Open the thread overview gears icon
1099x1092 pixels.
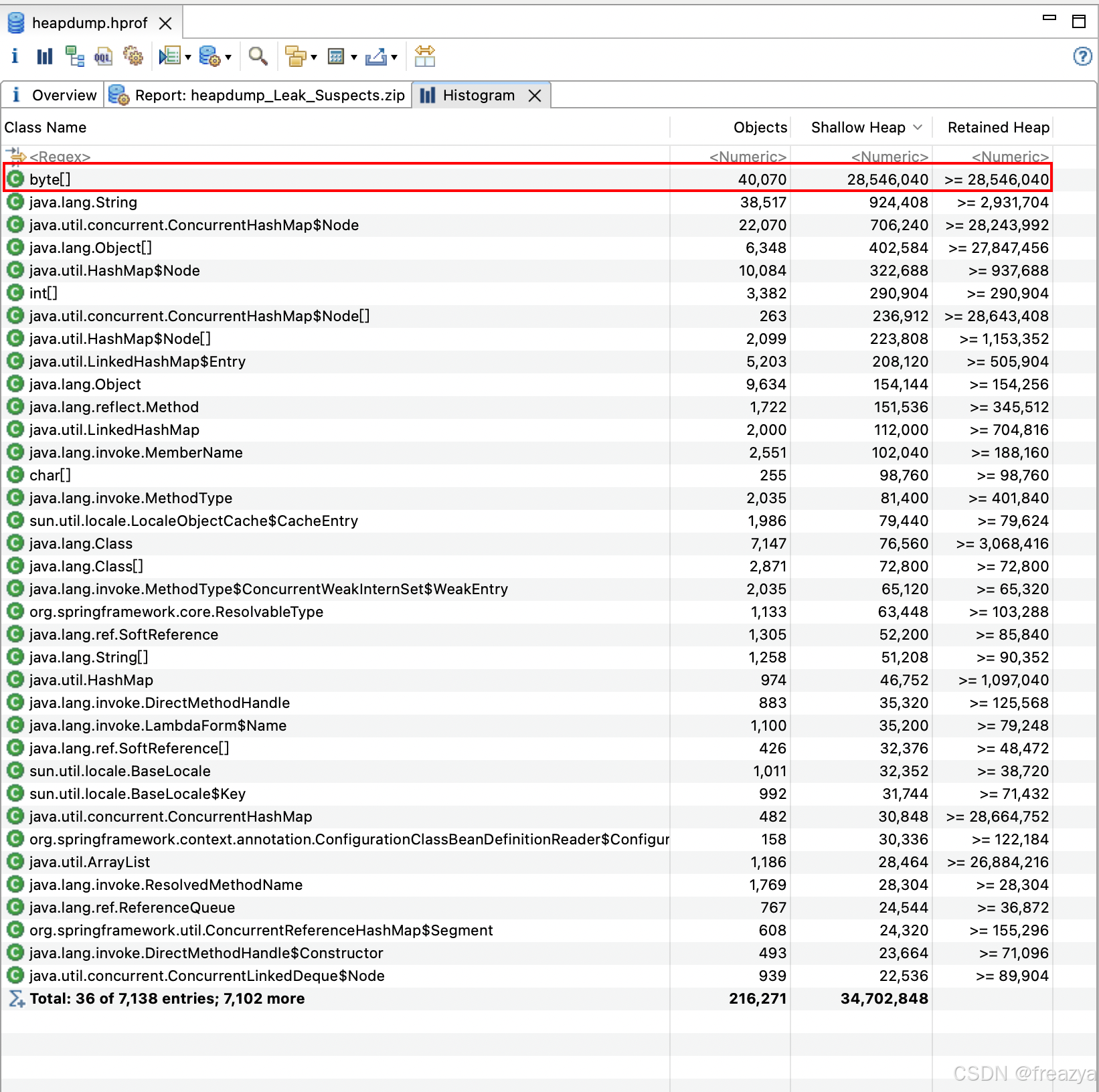[x=133, y=57]
